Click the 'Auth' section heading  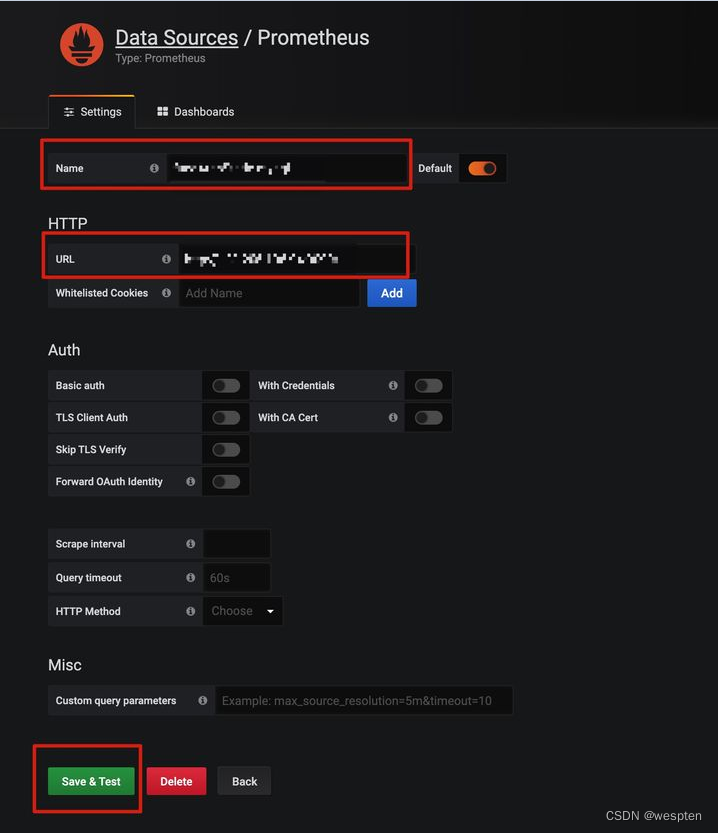coord(64,350)
